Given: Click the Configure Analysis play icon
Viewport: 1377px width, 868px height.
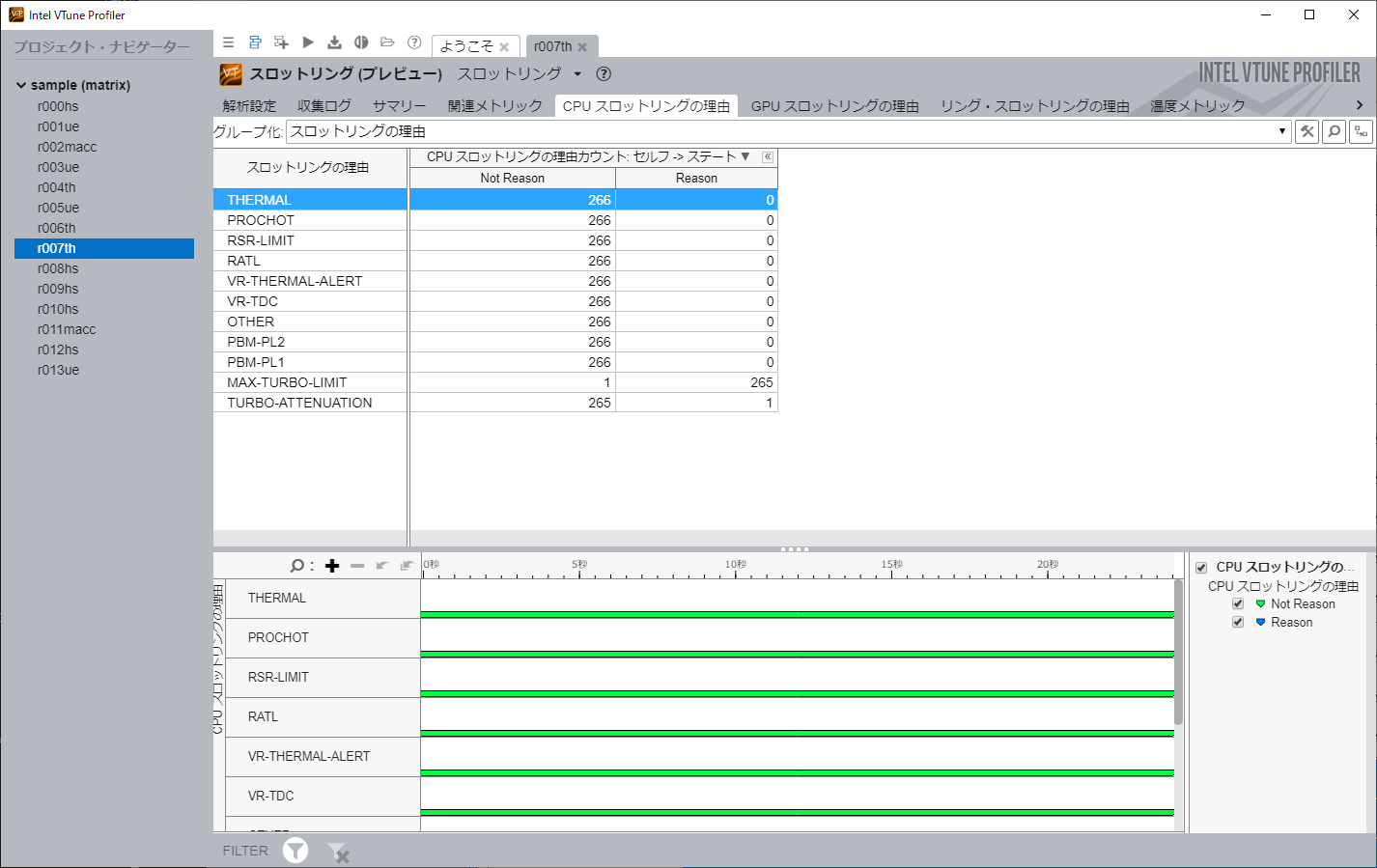Looking at the screenshot, I should point(308,42).
